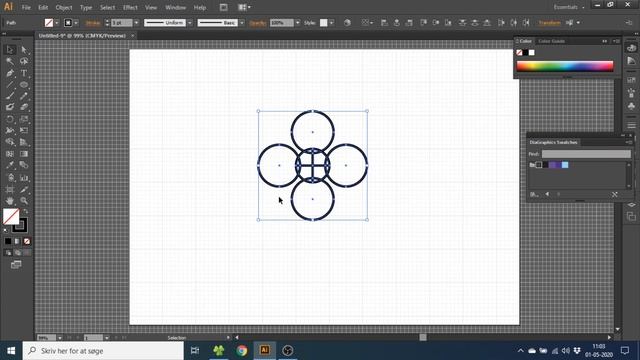Viewport: 640px width, 360px height.
Task: Set paint mode to None in toolbox
Action: tap(27, 241)
